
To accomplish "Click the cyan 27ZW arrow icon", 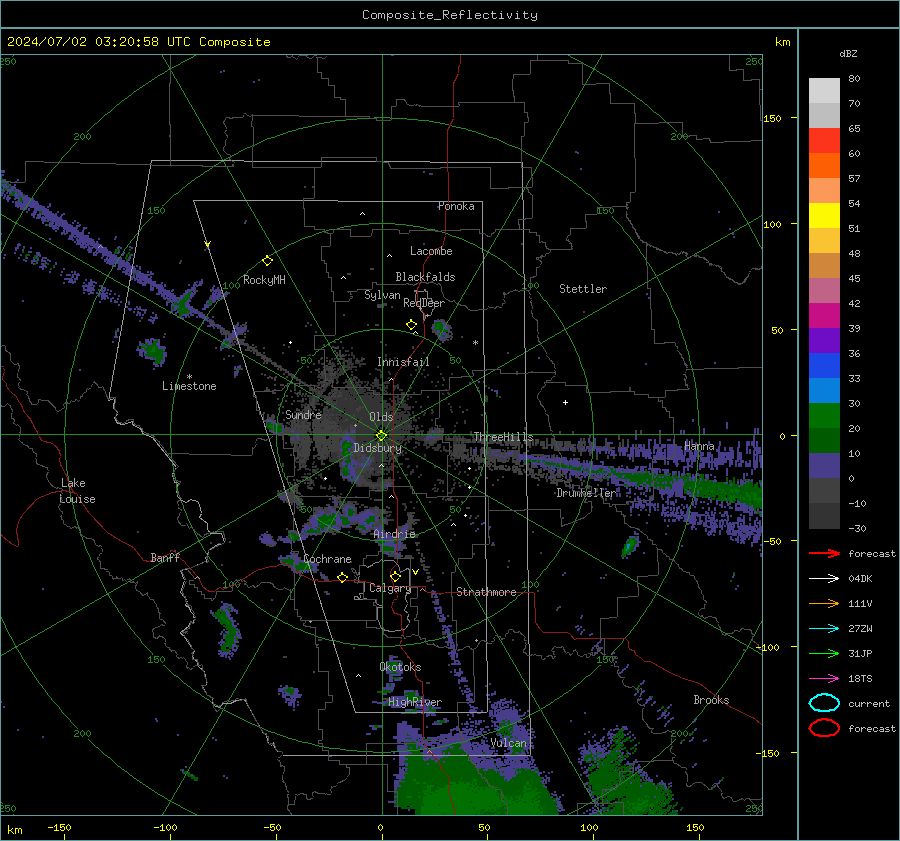I will [x=824, y=629].
